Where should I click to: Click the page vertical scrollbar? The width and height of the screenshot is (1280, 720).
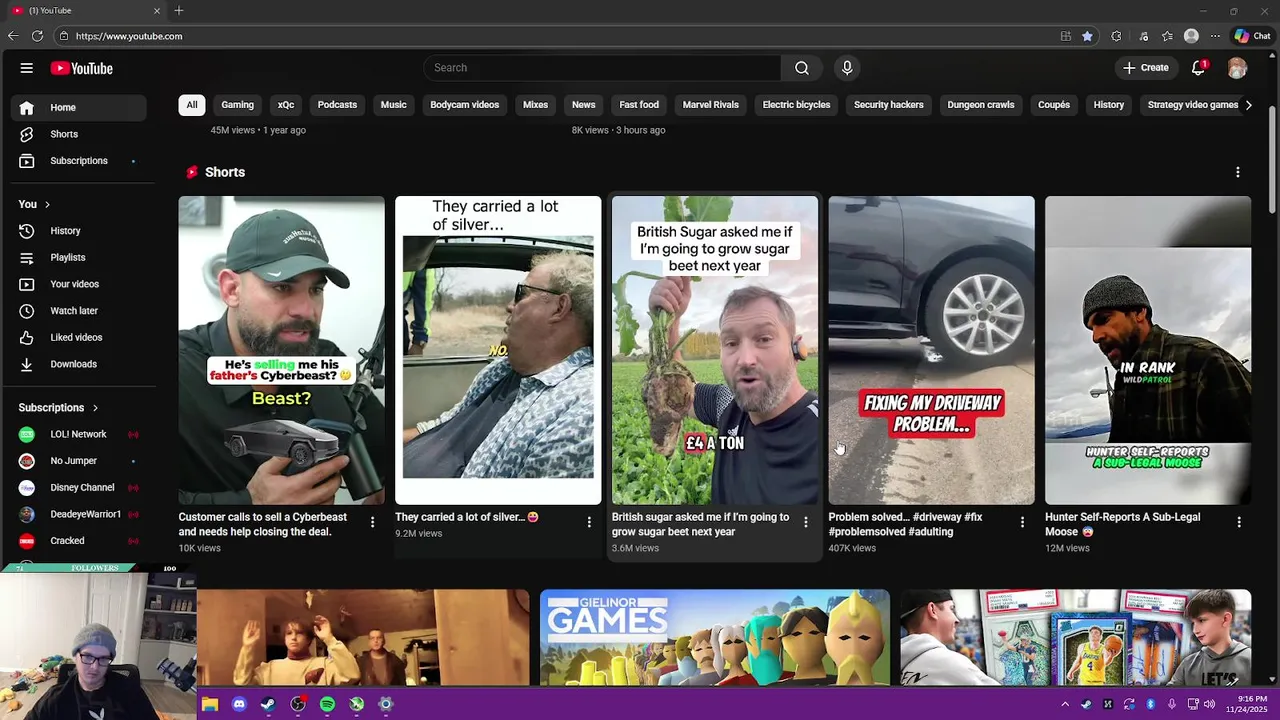1272,160
